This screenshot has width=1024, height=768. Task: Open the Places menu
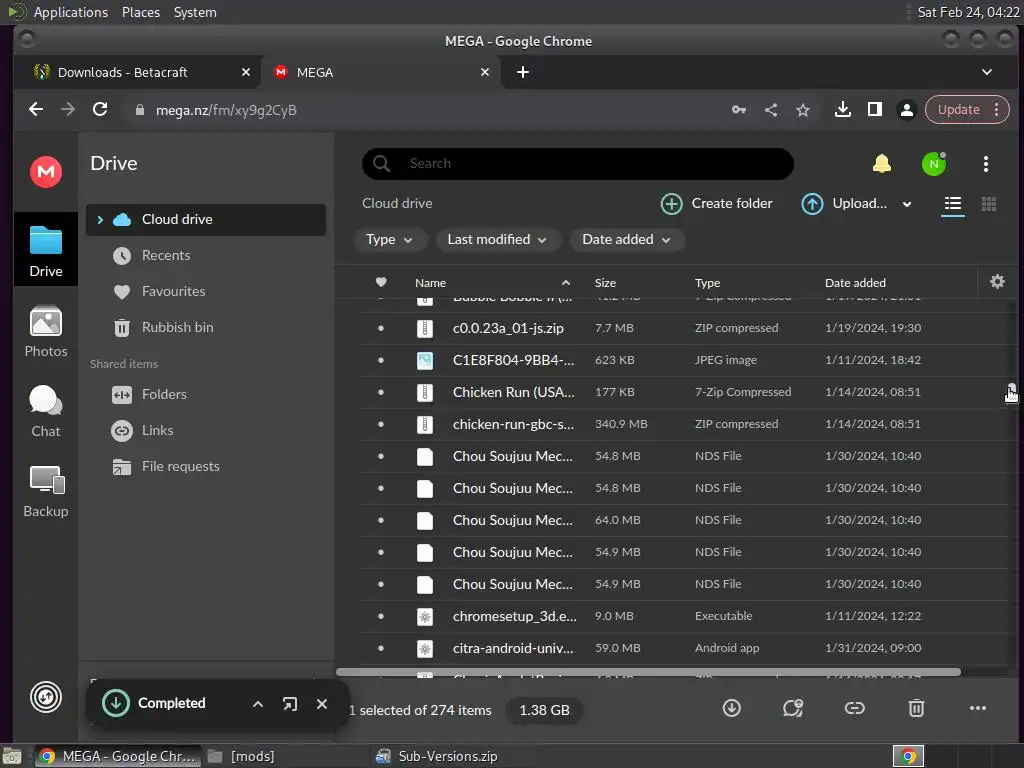coord(141,12)
